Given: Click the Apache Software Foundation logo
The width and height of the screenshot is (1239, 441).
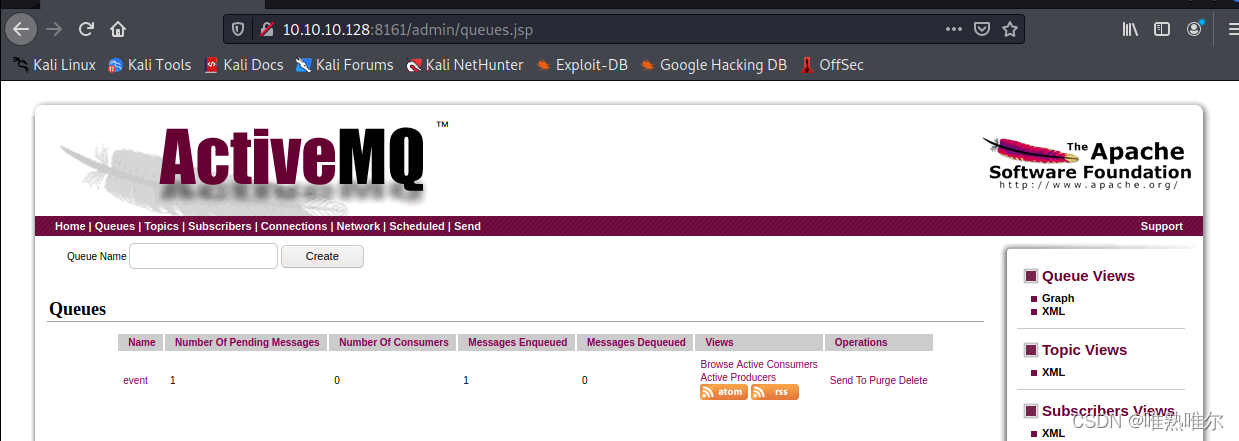Looking at the screenshot, I should tap(1087, 164).
